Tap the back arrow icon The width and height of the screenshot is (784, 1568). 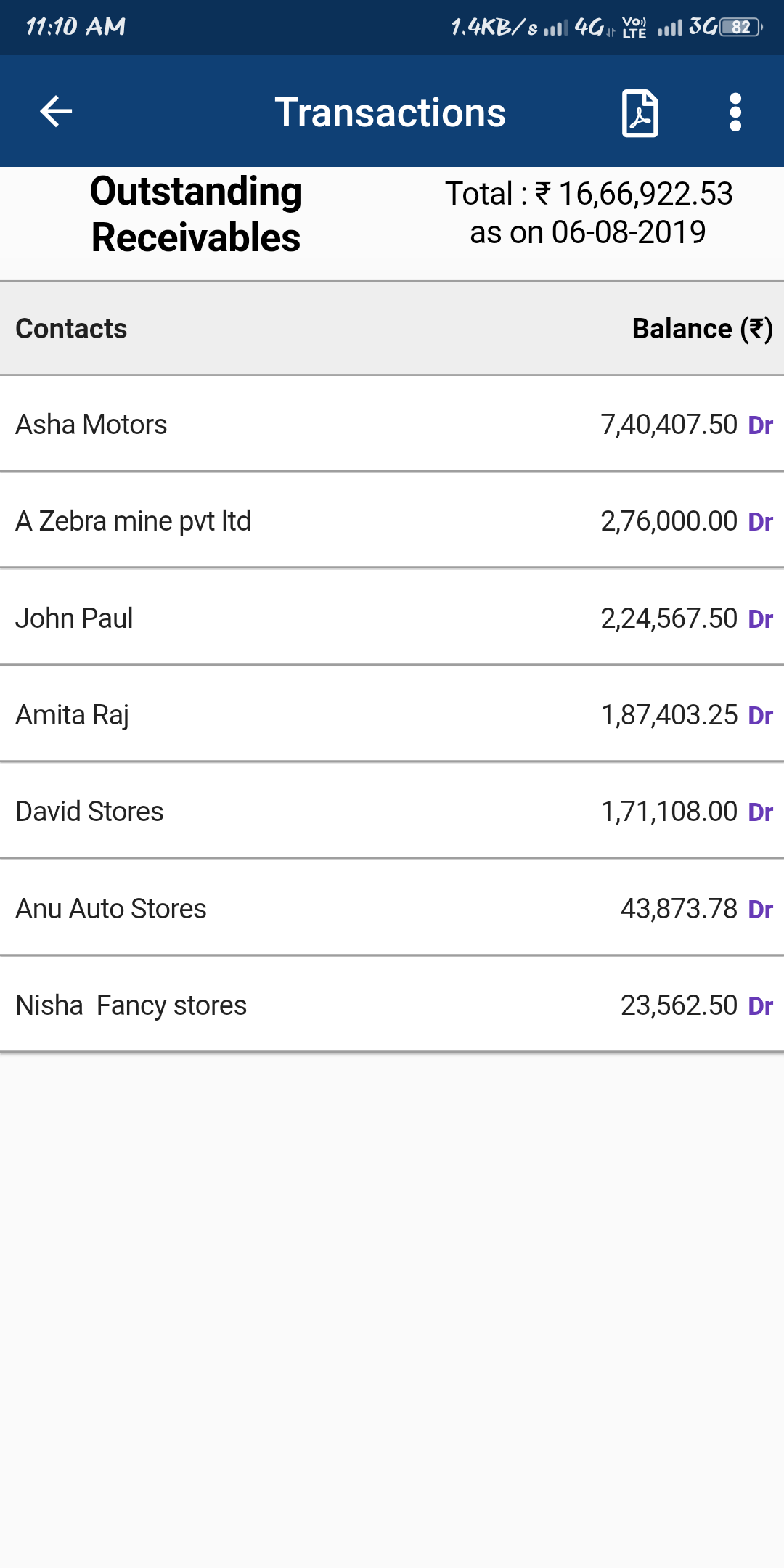pyautogui.click(x=56, y=112)
